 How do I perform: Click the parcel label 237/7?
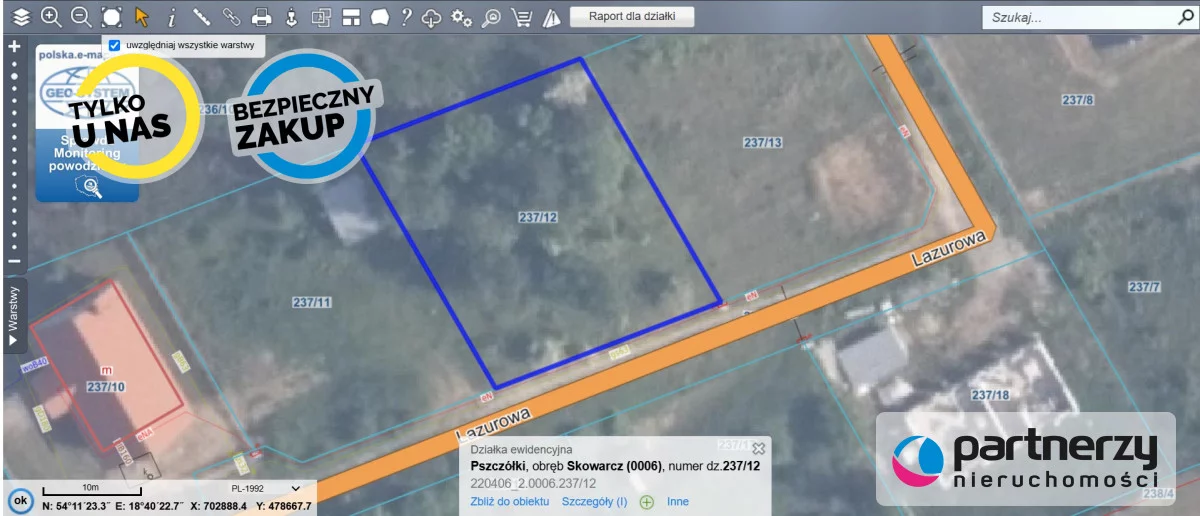point(1144,287)
